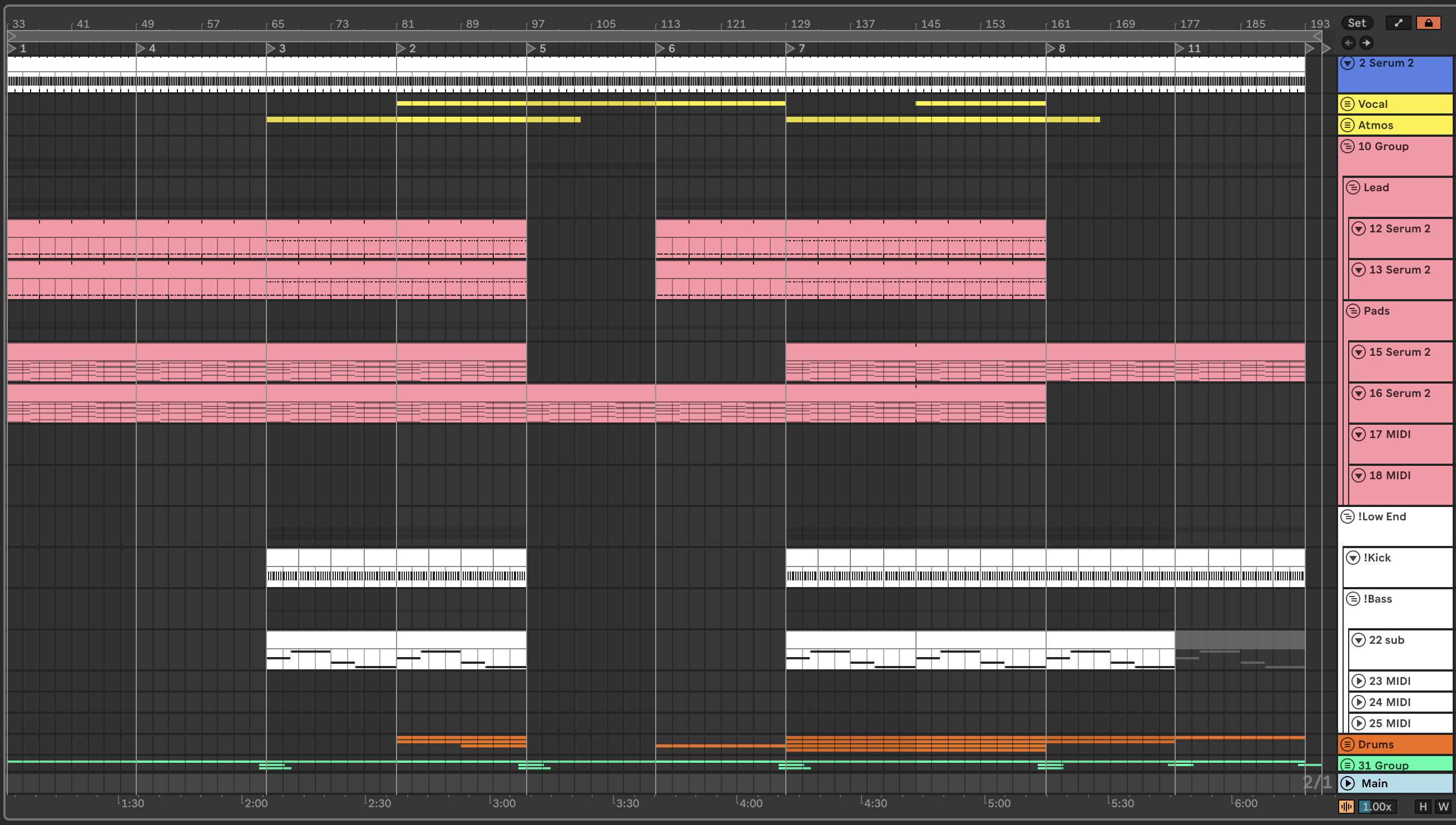Fold the 12 Serum 2 track
The image size is (1456, 825).
[x=1359, y=228]
